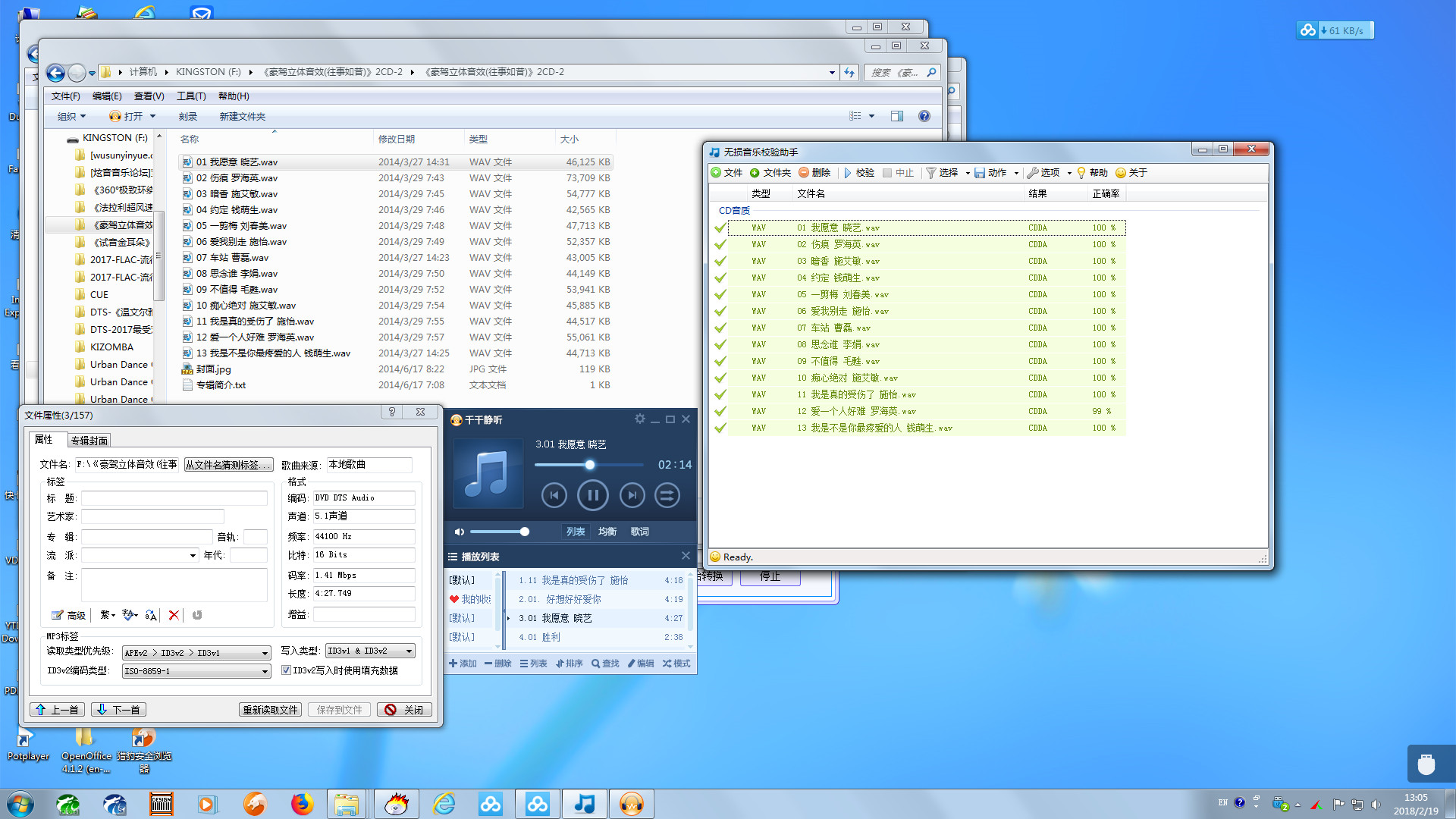Click 添加 plus icon in playlist toolbar

tap(453, 664)
